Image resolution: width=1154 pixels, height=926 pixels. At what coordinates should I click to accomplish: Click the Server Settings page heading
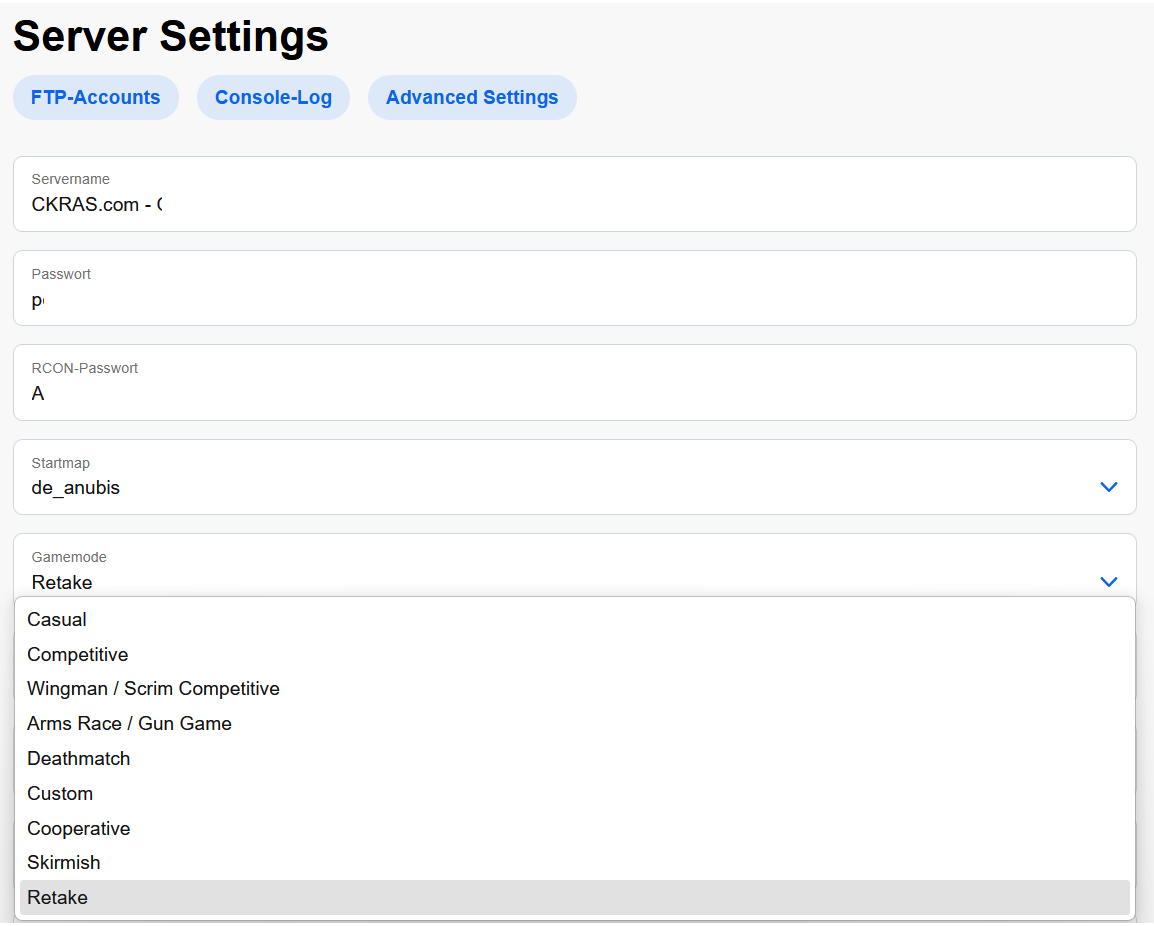pos(171,36)
